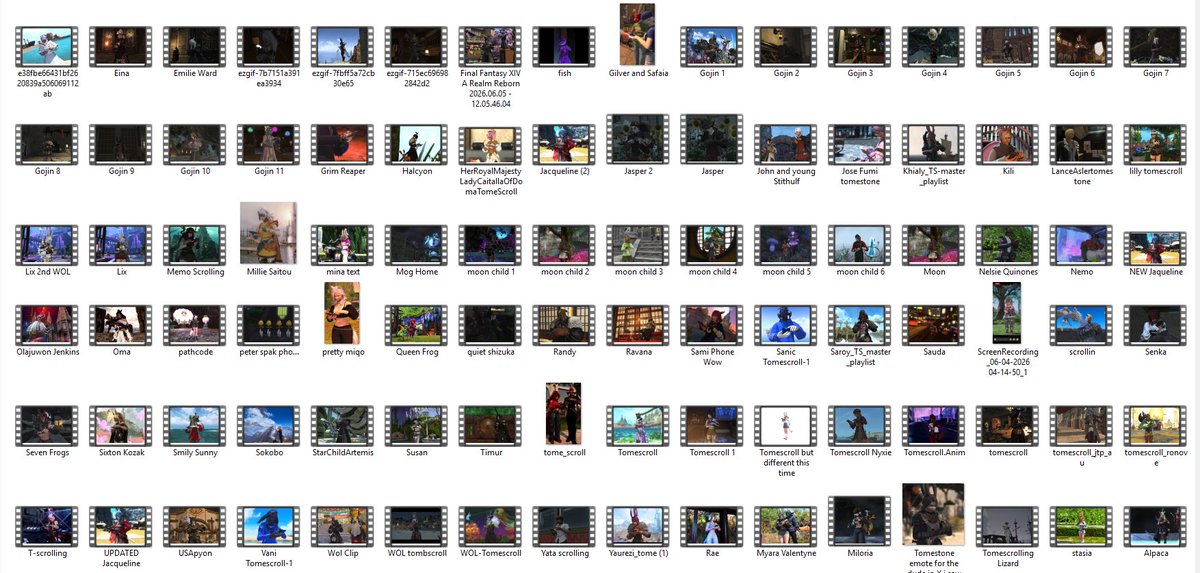Screen dimensions: 1200x573
Task: Pick the Alpaca video thumbnail
Action: 1155,526
